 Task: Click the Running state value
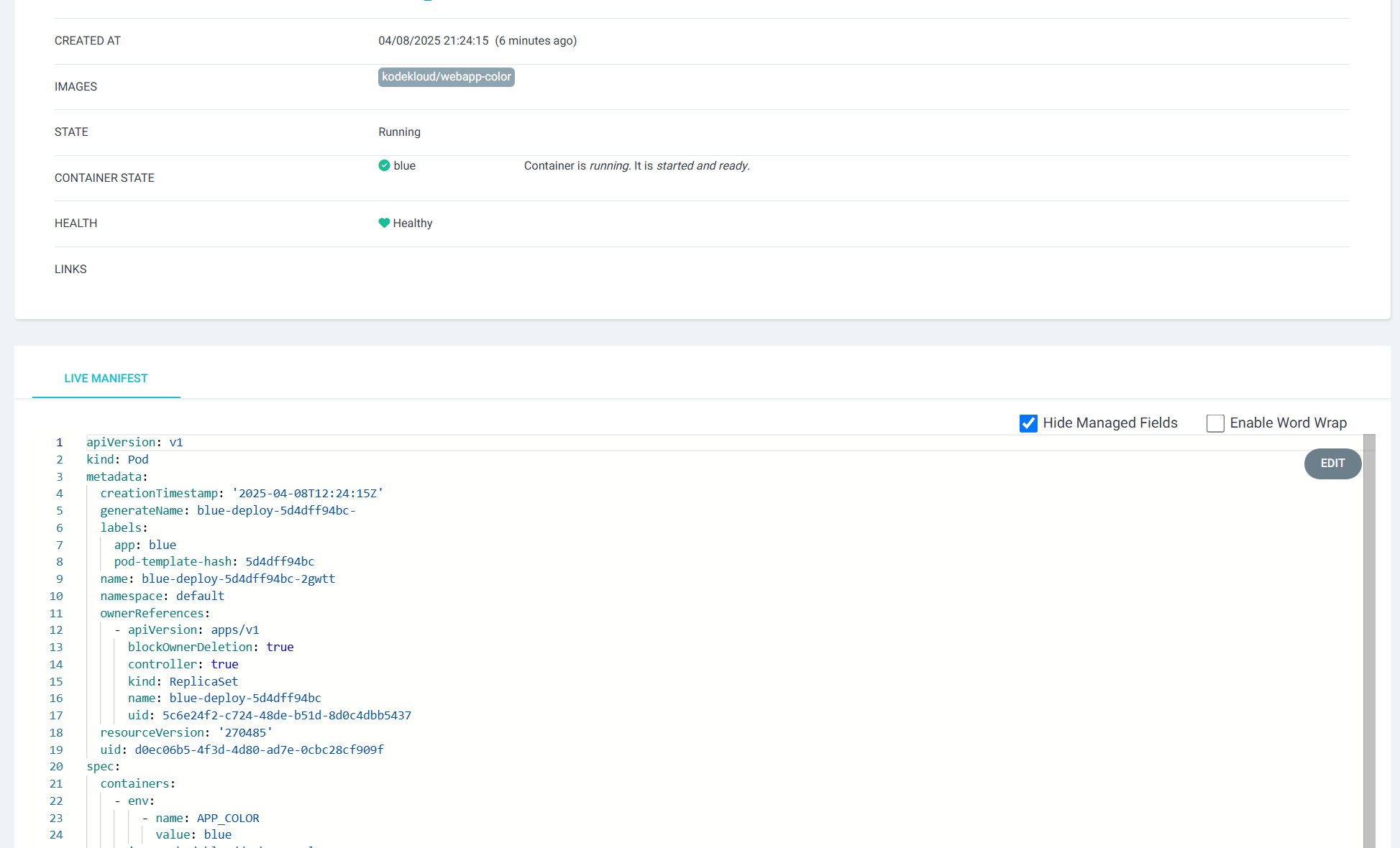tap(399, 132)
